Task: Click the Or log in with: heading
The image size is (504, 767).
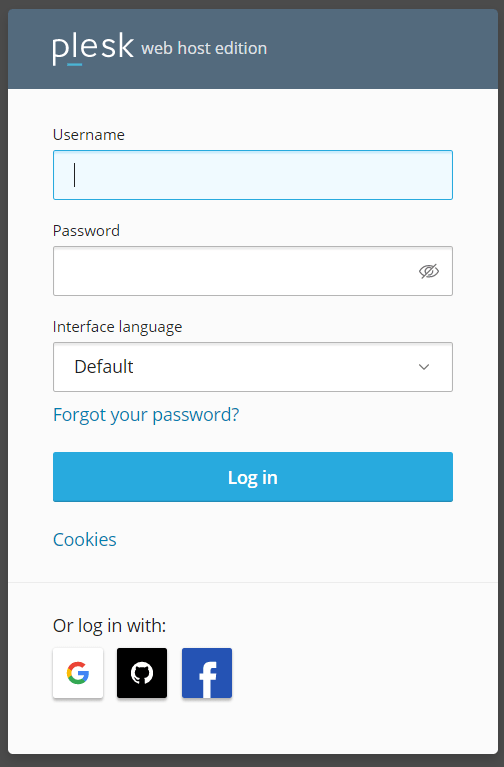Action: pyautogui.click(x=110, y=626)
